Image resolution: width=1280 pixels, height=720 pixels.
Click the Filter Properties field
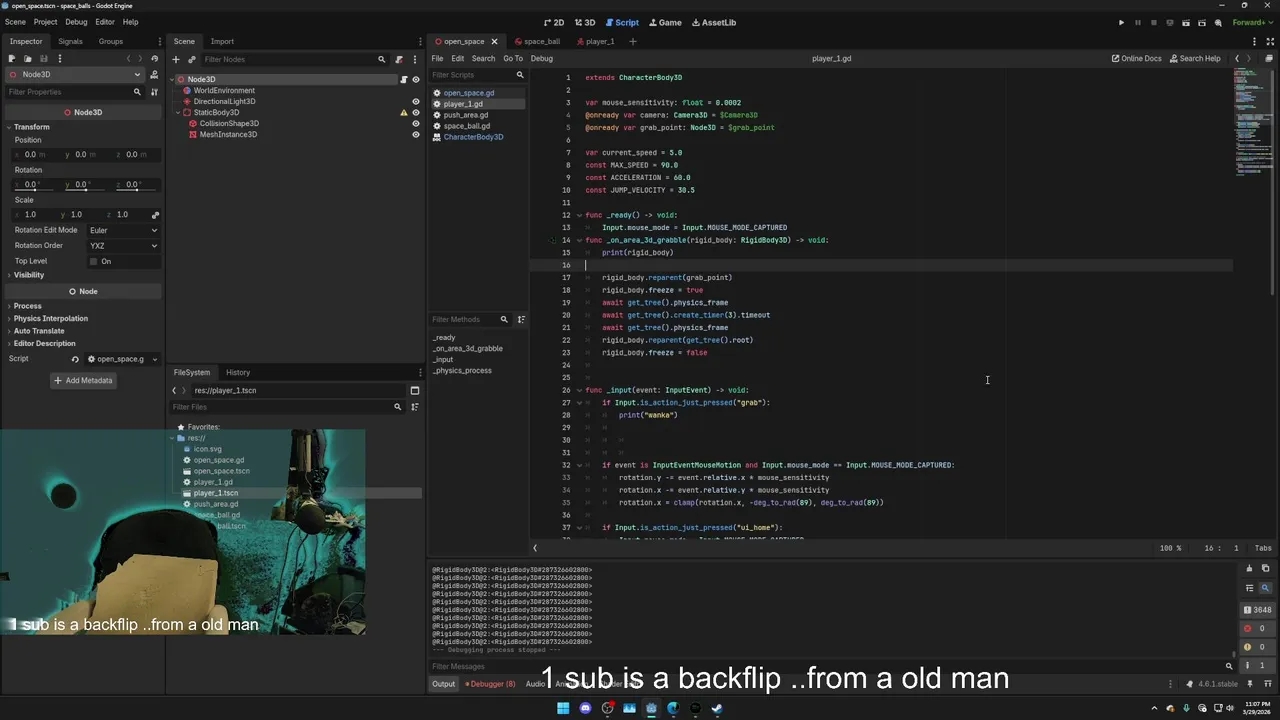point(73,92)
